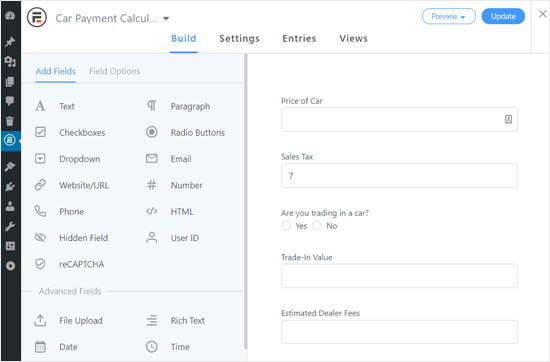Click the Update button

(x=503, y=16)
